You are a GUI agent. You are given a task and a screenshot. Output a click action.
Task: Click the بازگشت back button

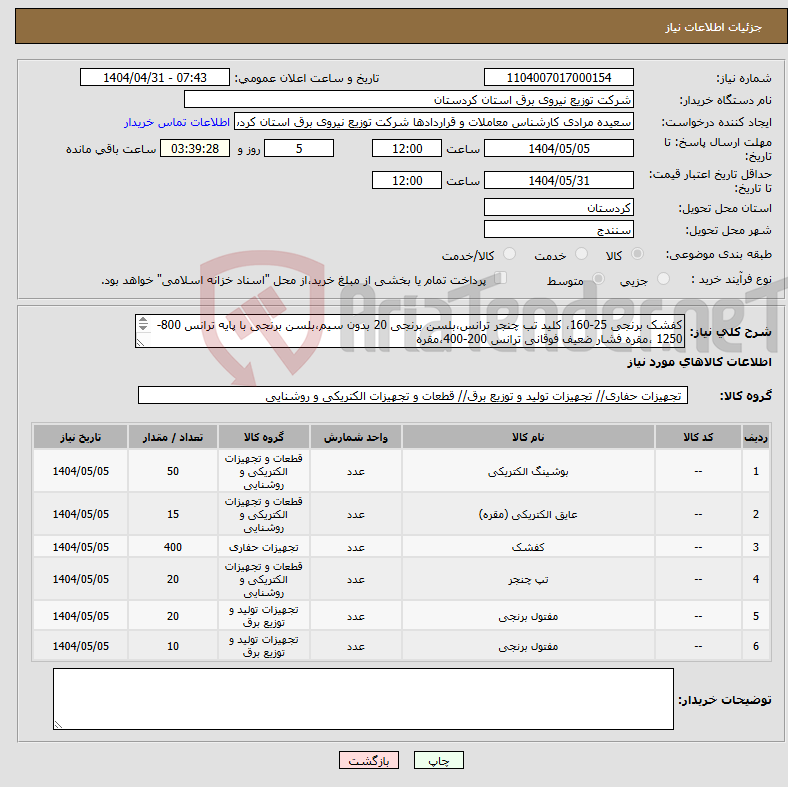point(369,760)
